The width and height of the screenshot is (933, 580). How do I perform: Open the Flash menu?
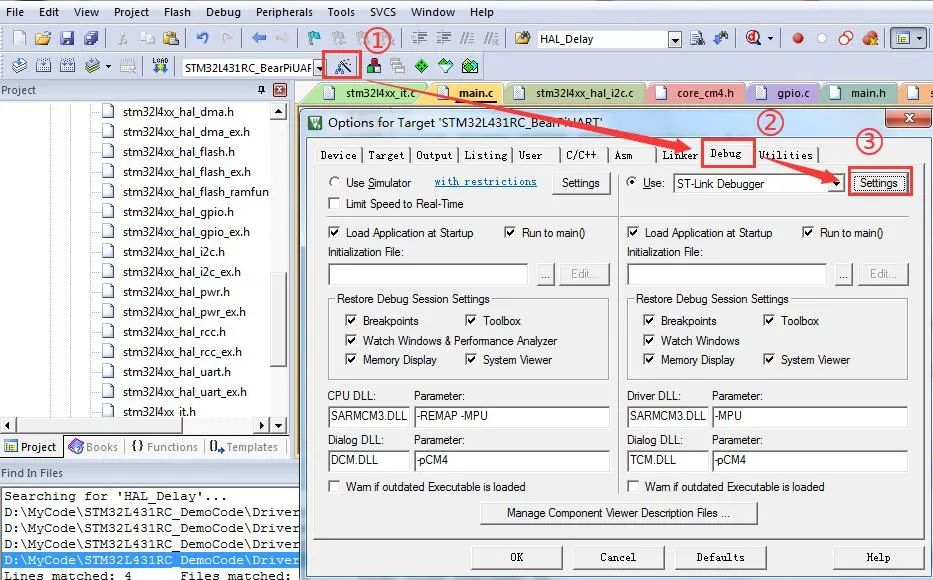177,12
